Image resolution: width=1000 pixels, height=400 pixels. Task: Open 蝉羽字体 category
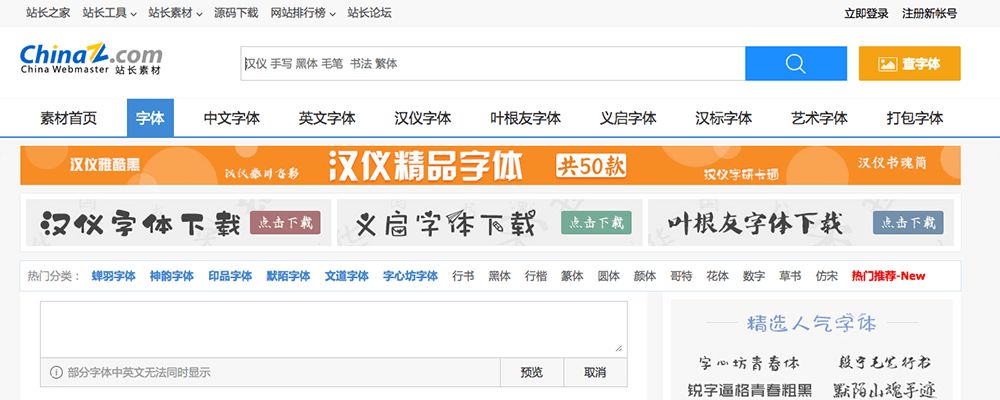pyautogui.click(x=114, y=276)
